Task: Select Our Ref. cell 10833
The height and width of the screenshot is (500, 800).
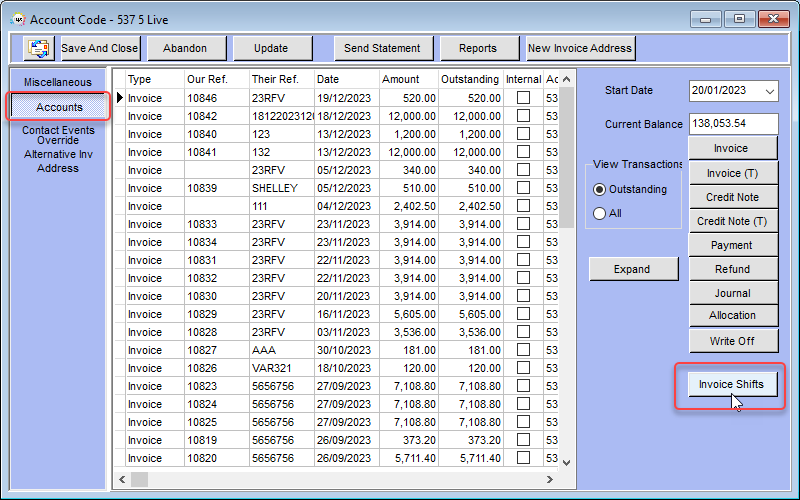Action: 217,224
